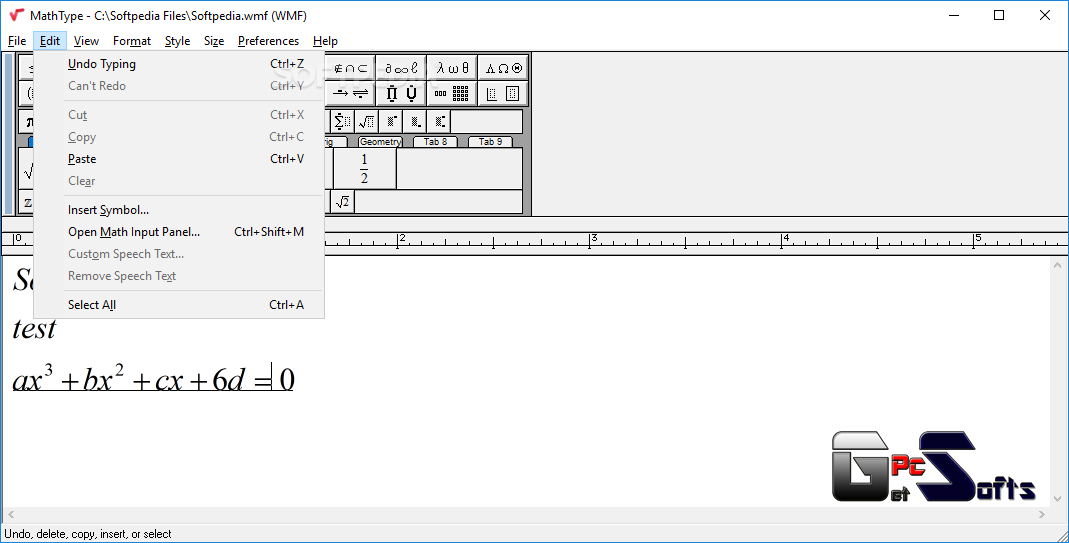
Task: Click the '0' after the equals sign
Action: click(287, 379)
